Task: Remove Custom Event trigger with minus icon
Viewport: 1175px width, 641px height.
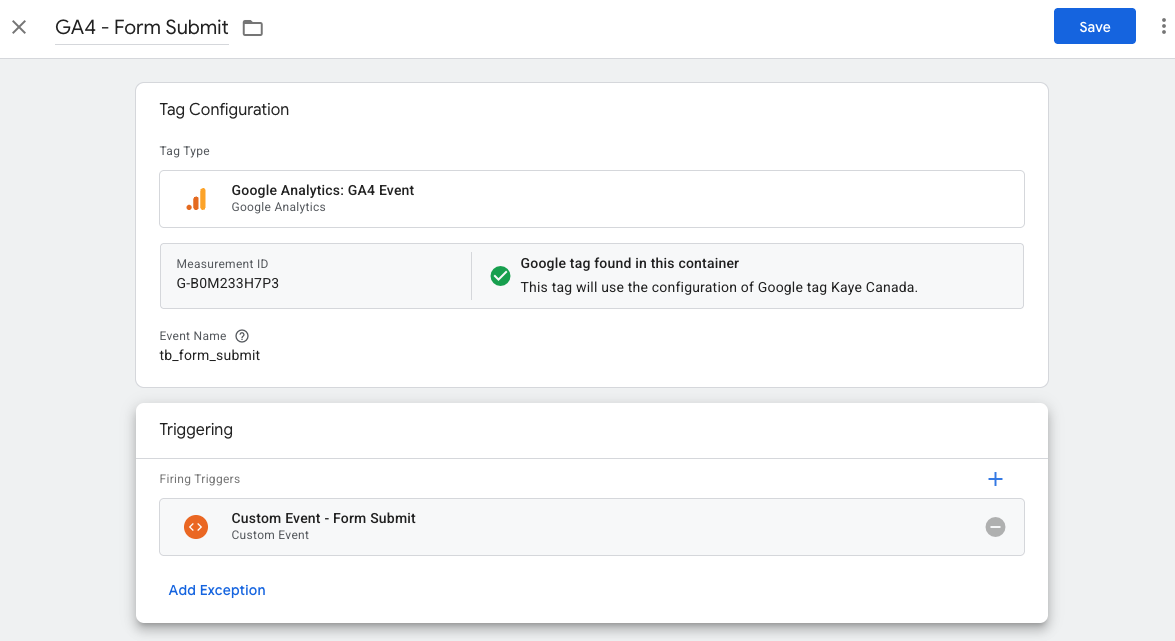Action: tap(995, 527)
